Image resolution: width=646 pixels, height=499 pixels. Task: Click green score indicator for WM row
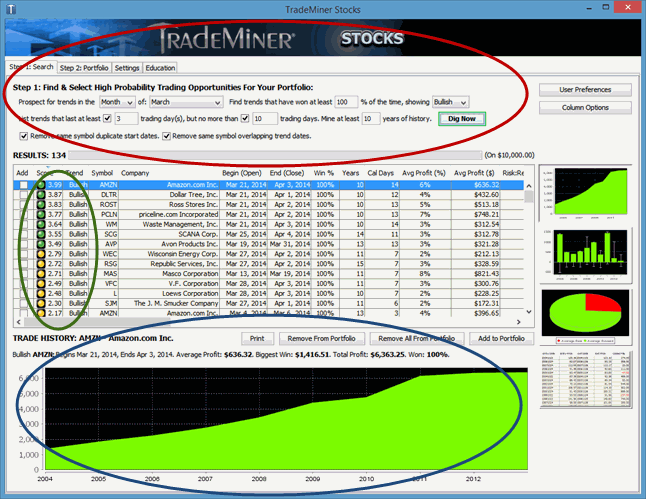point(41,225)
